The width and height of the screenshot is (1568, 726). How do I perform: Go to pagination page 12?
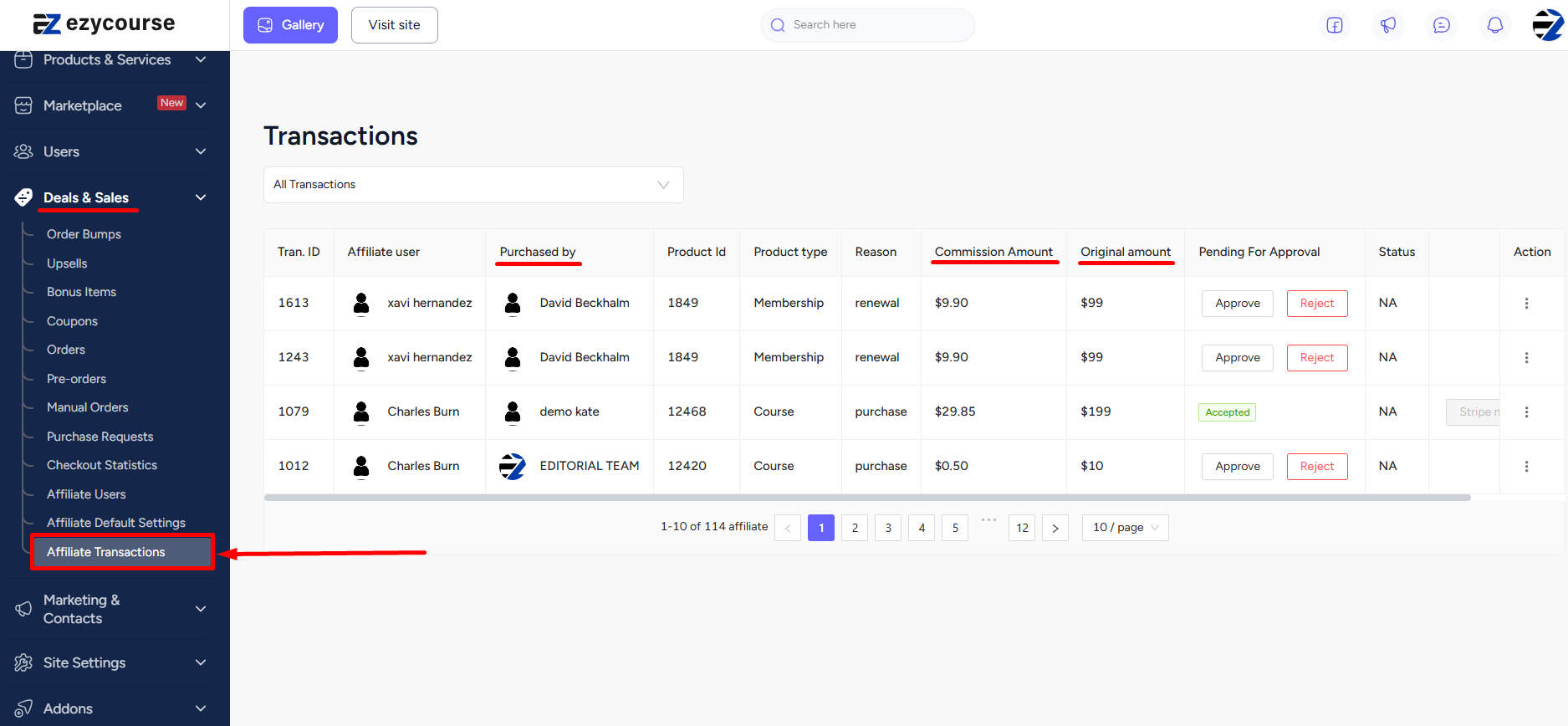tap(1022, 528)
